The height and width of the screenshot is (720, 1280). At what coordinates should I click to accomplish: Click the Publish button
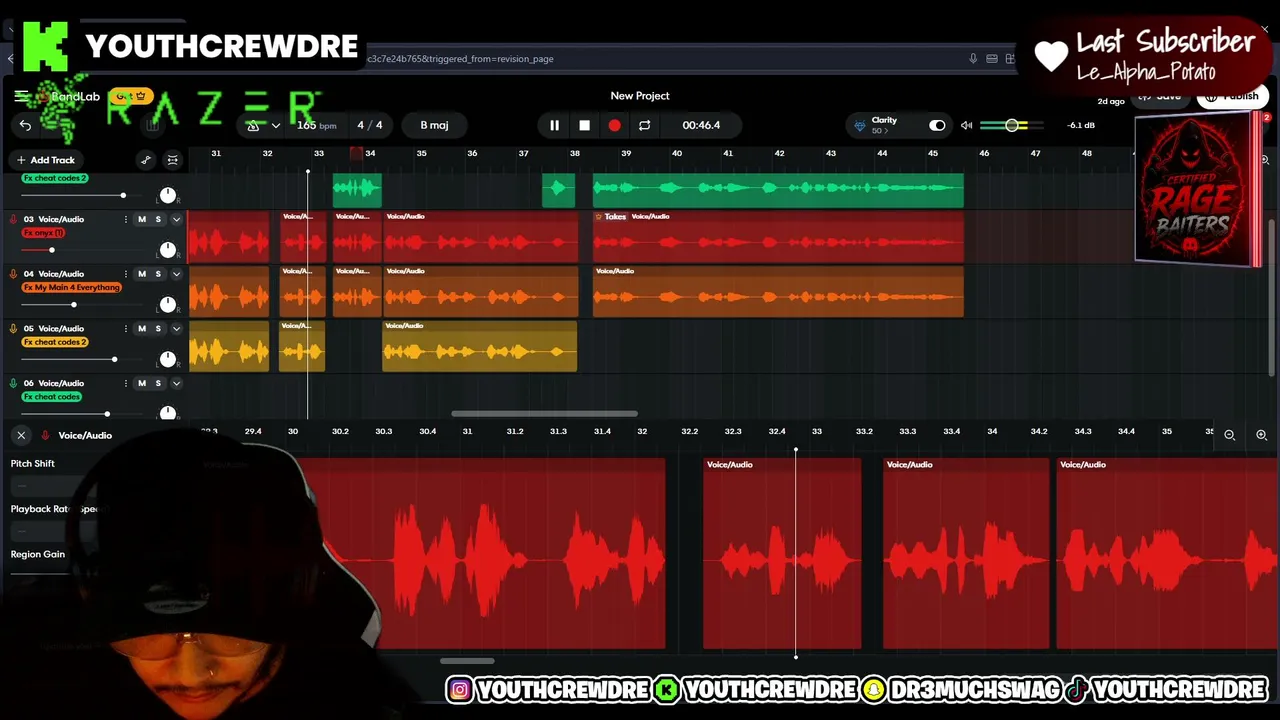pos(1232,96)
